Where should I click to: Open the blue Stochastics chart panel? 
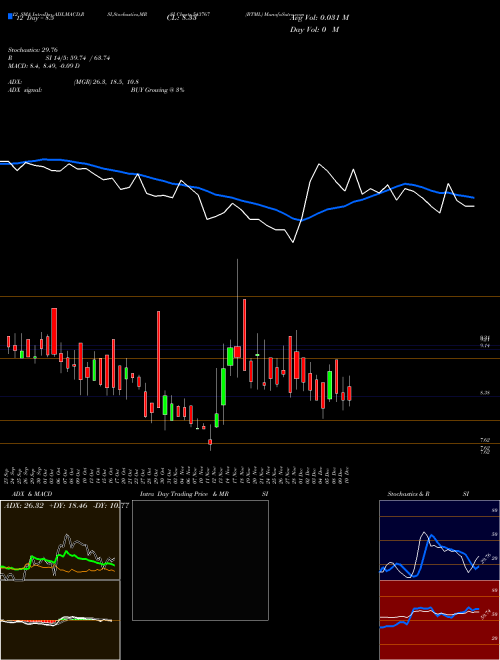coord(439,540)
